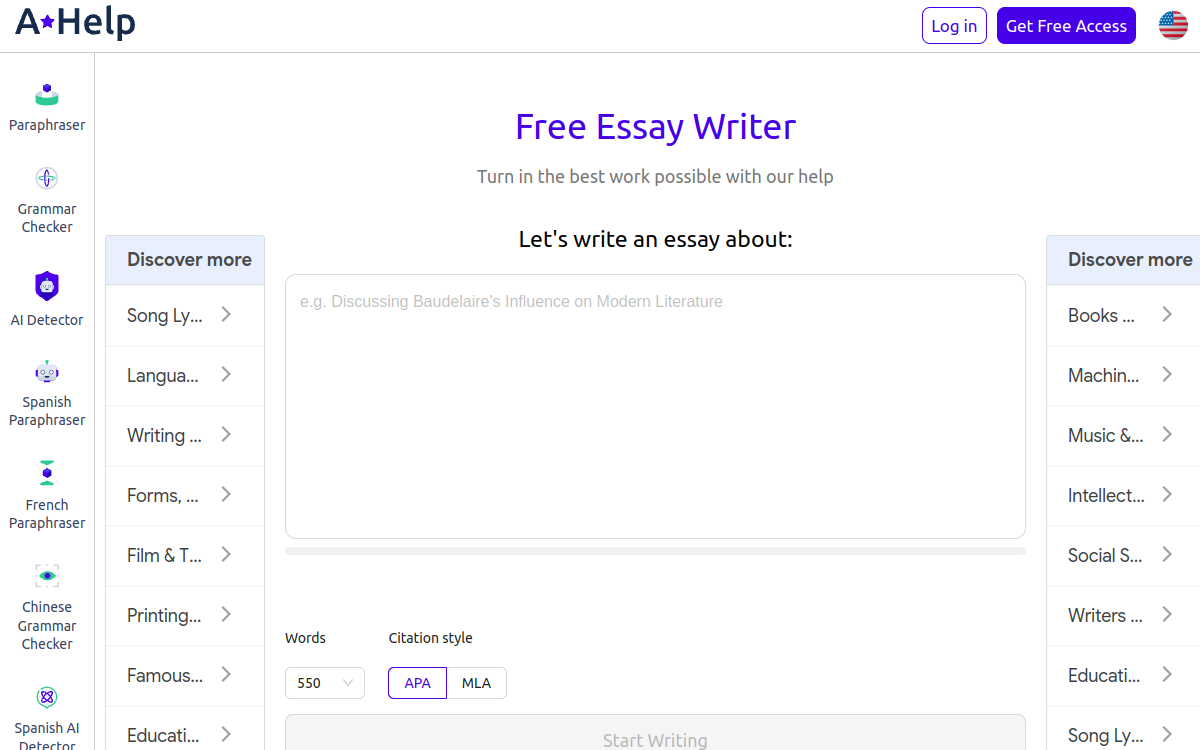Expand the Books ... category chevron

tap(1167, 314)
